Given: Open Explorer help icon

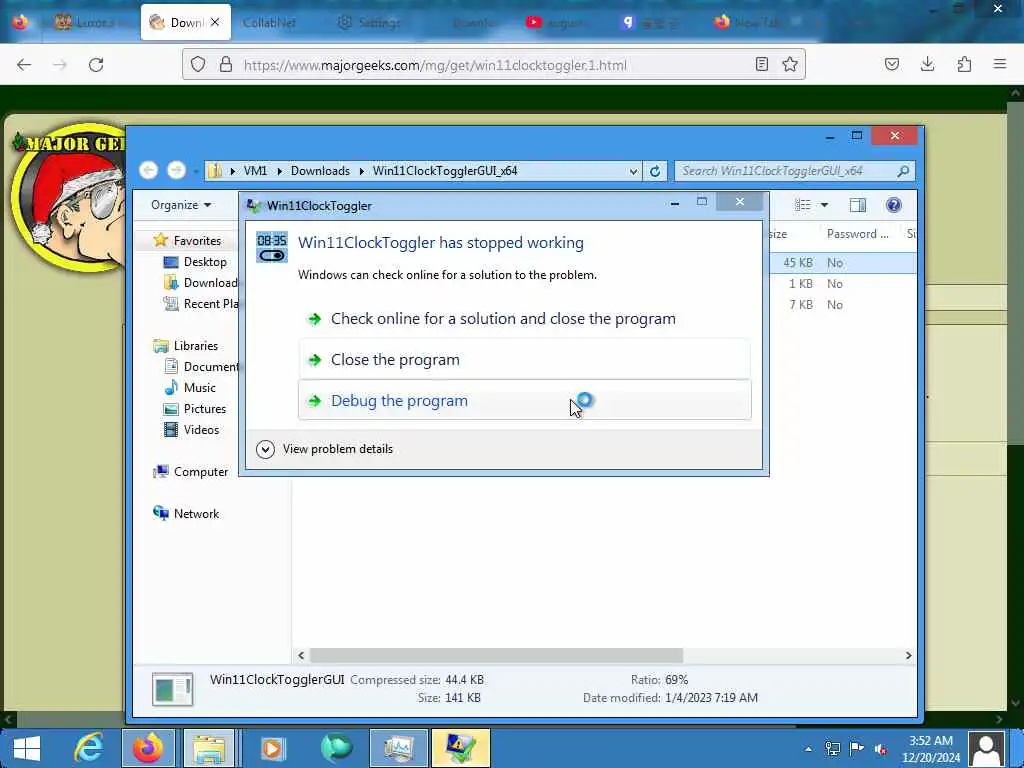Looking at the screenshot, I should [893, 205].
